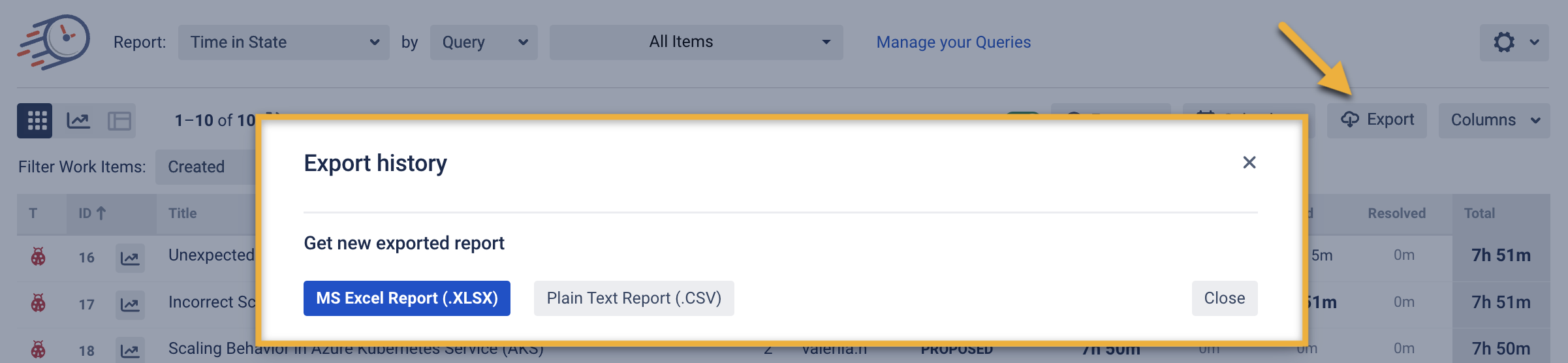The image size is (1568, 363).
Task: Expand the Time in State report dropdown
Action: 283,42
